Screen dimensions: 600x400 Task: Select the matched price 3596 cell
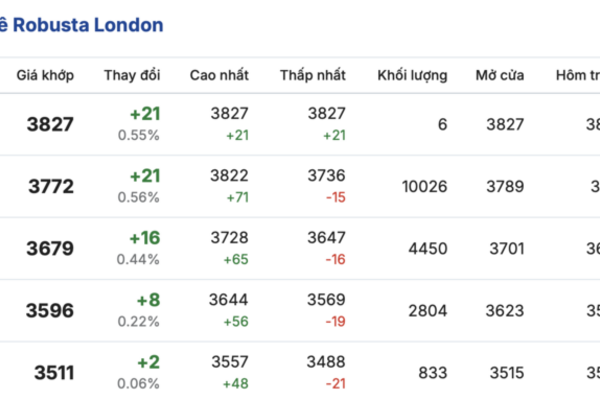[49, 310]
